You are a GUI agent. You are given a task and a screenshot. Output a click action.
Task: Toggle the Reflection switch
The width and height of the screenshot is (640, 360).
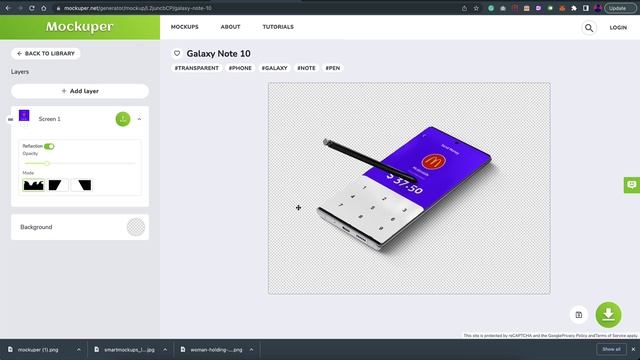(x=49, y=146)
